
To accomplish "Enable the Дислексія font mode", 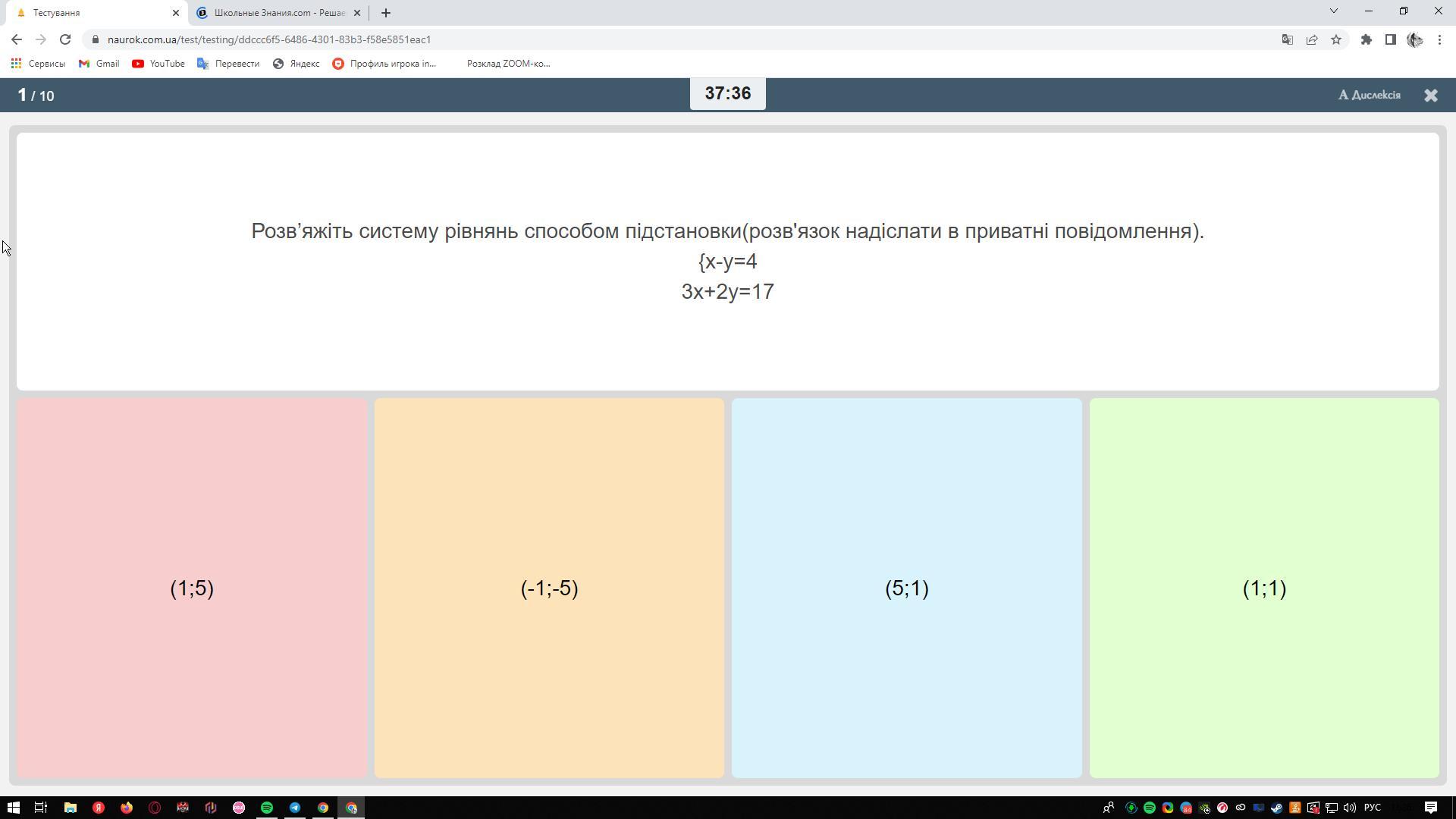I will coord(1369,96).
